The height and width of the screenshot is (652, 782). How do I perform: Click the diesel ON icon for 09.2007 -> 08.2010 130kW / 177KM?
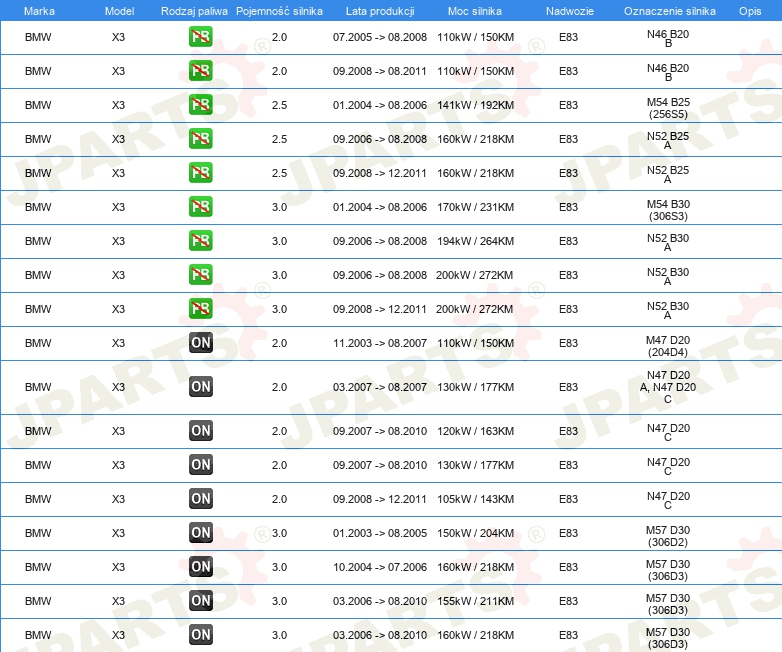[201, 464]
